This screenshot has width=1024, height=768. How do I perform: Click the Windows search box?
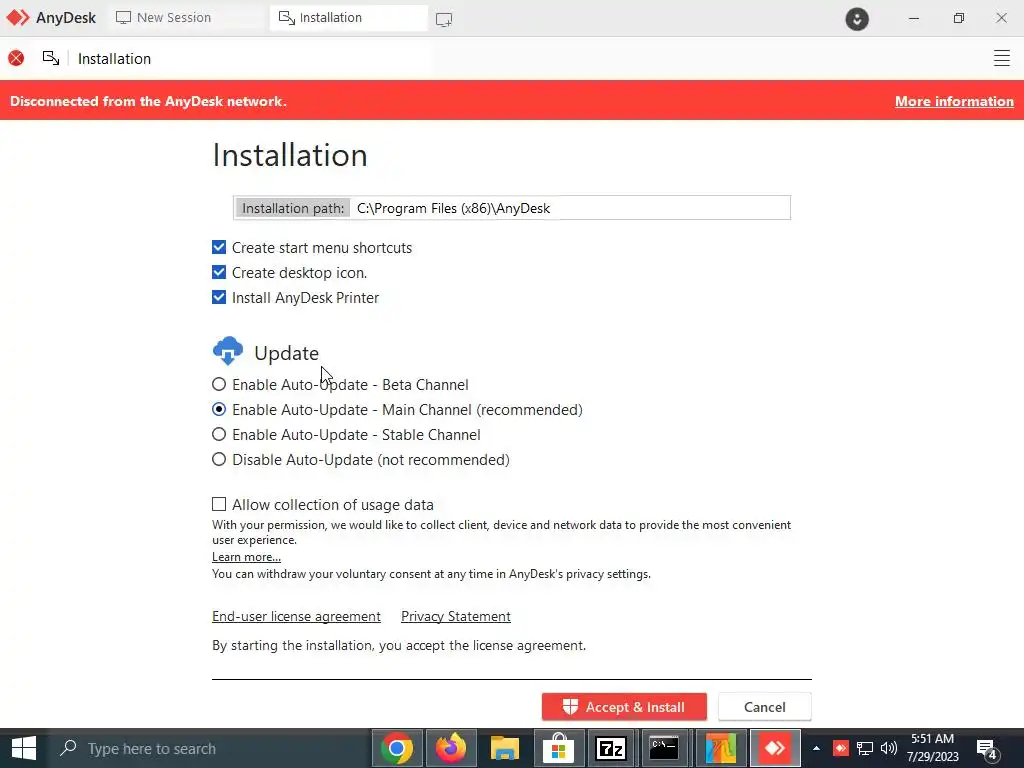pyautogui.click(x=209, y=748)
